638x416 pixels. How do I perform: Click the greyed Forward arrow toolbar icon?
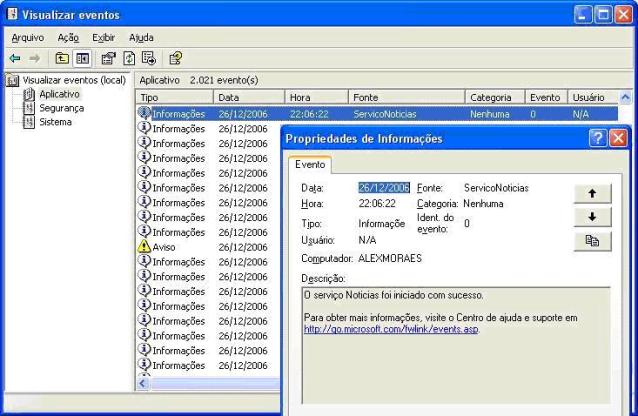tap(35, 59)
